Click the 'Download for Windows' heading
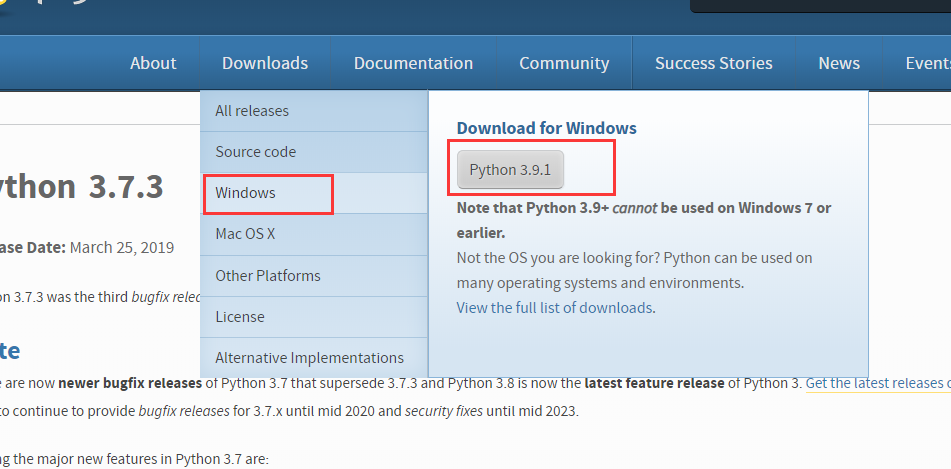Viewport: 951px width, 469px height. click(x=546, y=128)
